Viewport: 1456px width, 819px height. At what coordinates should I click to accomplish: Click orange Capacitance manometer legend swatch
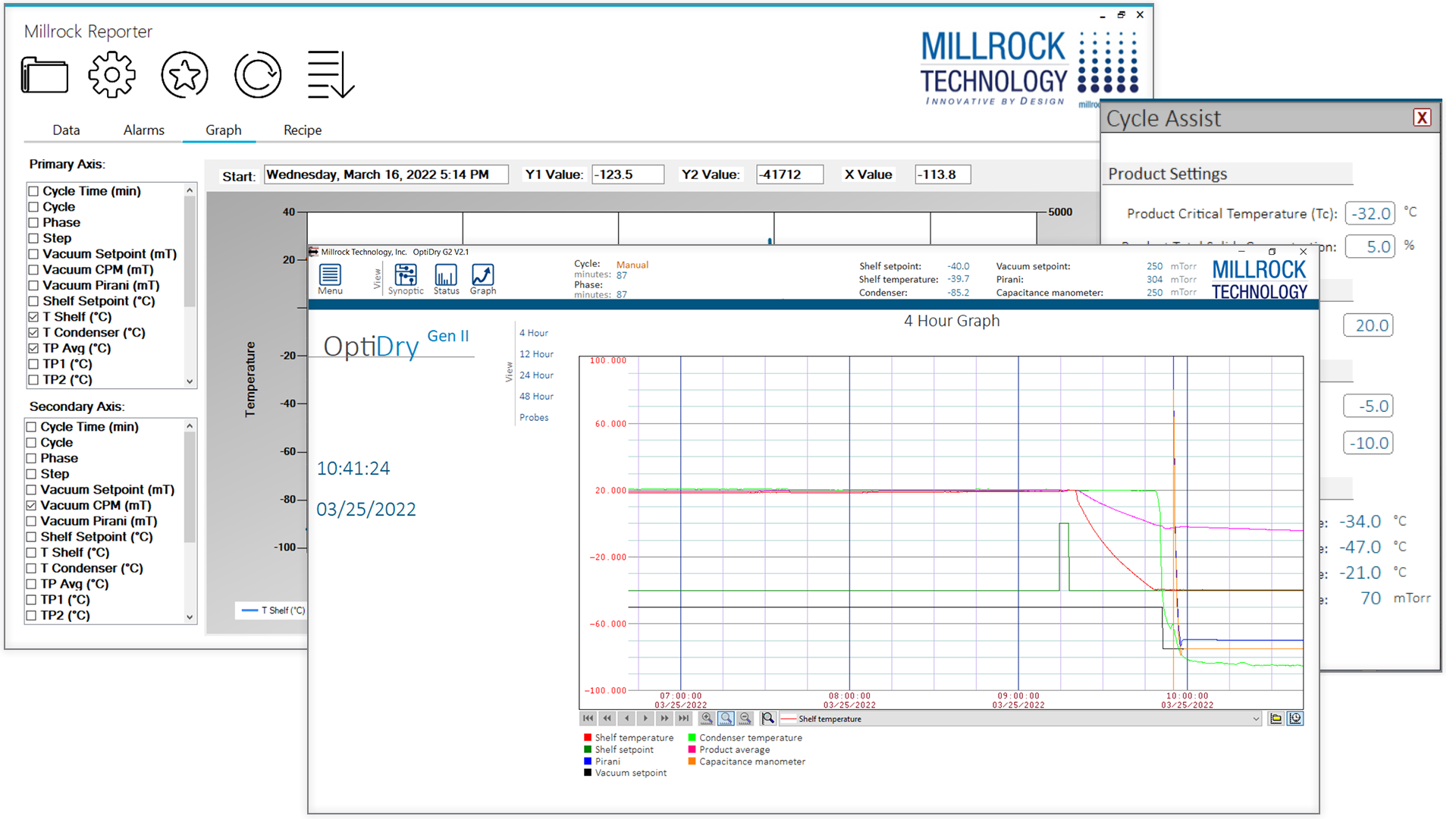(692, 761)
